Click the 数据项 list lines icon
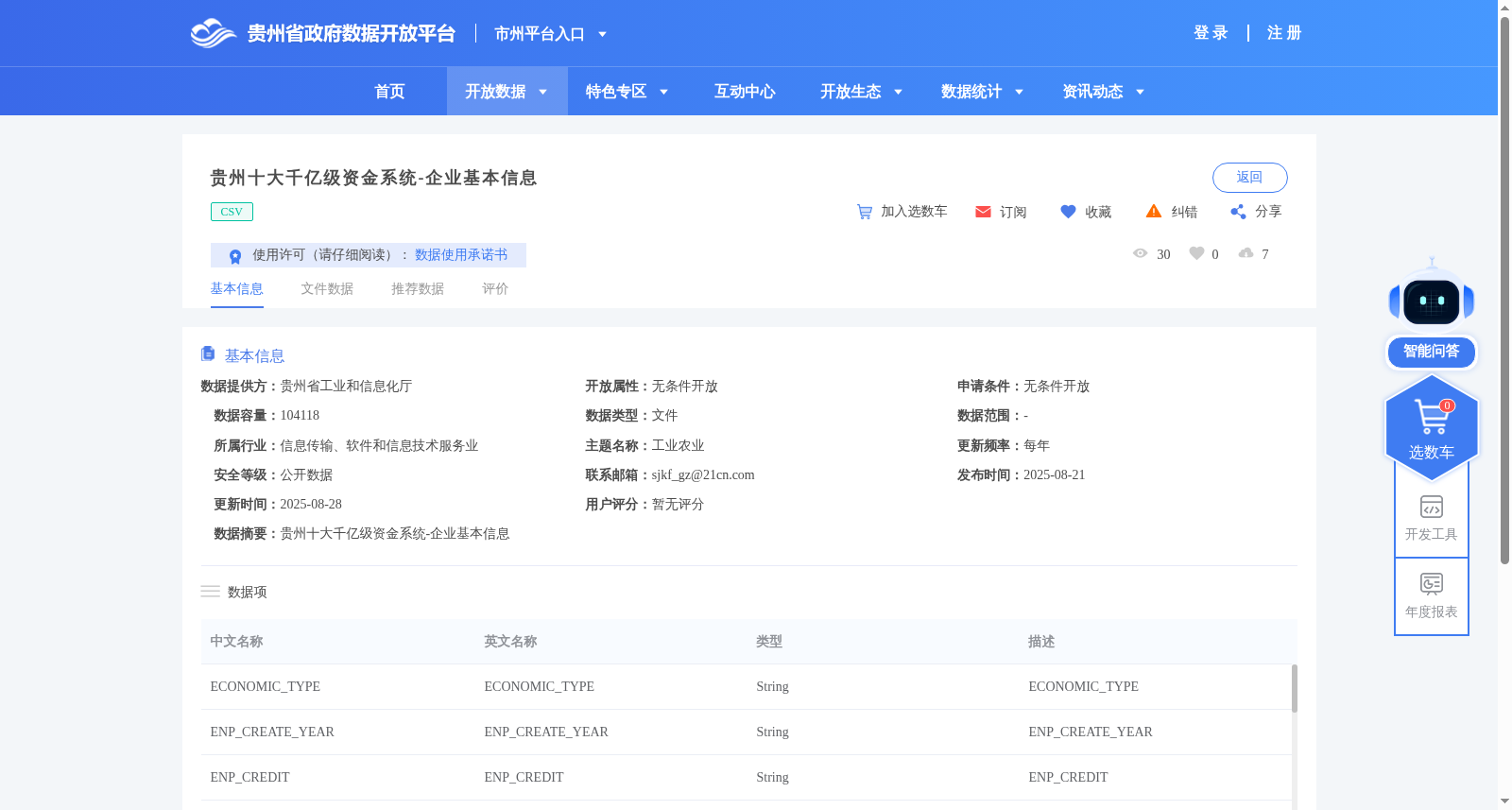Screen dimensions: 1512x810 (x=210, y=592)
